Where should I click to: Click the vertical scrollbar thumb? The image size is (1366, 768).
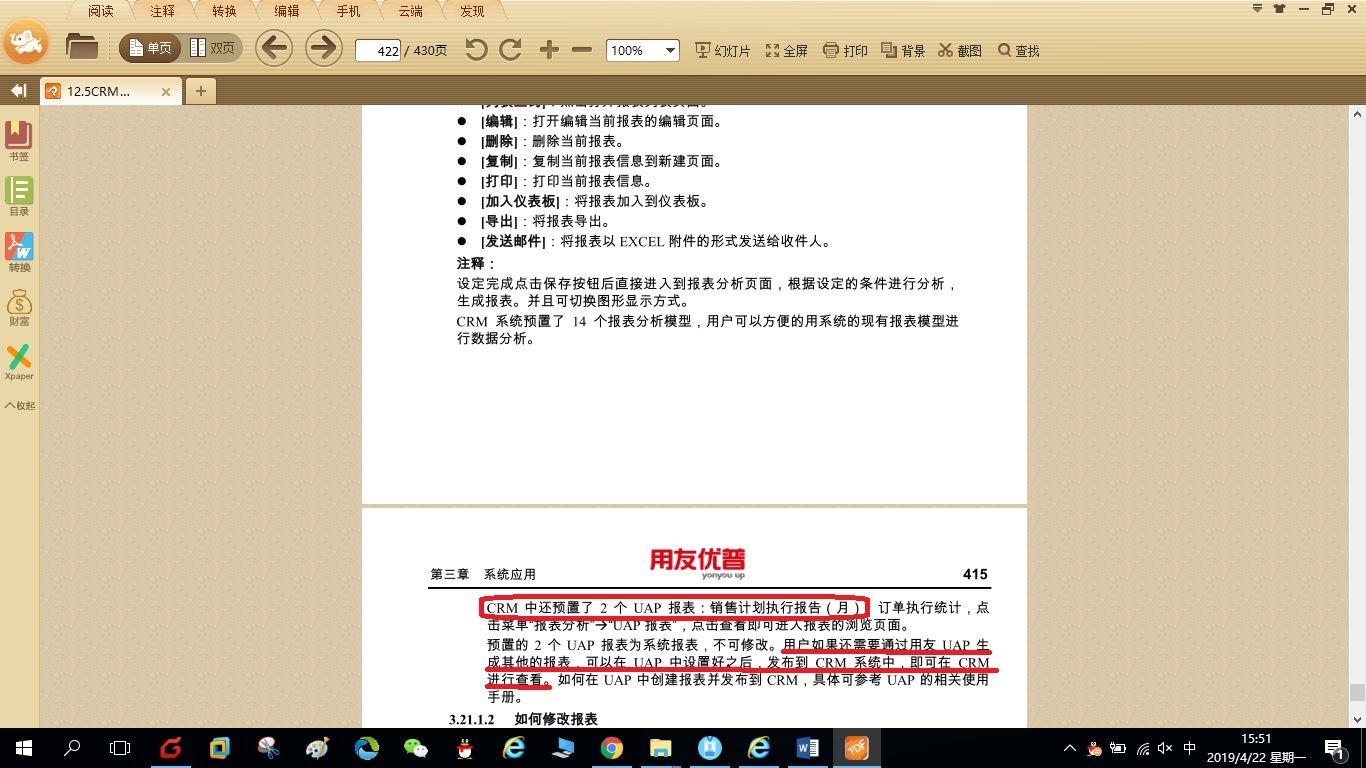[1357, 692]
